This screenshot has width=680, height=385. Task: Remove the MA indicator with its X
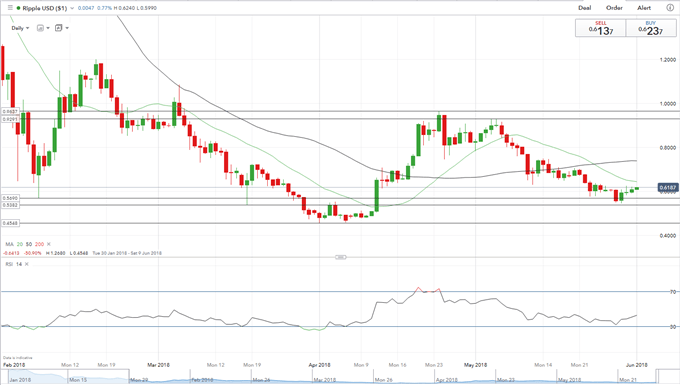tap(49, 244)
